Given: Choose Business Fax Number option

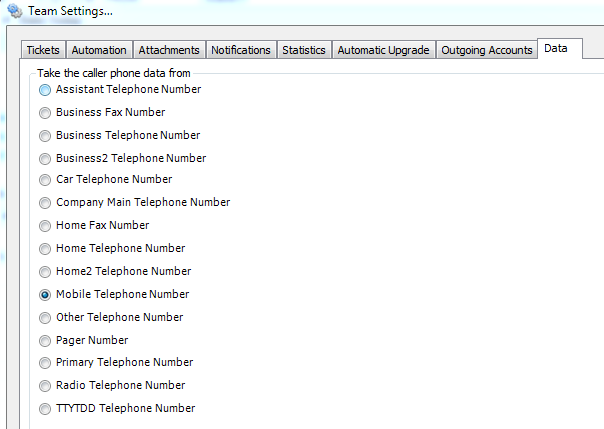Looking at the screenshot, I should [x=45, y=113].
